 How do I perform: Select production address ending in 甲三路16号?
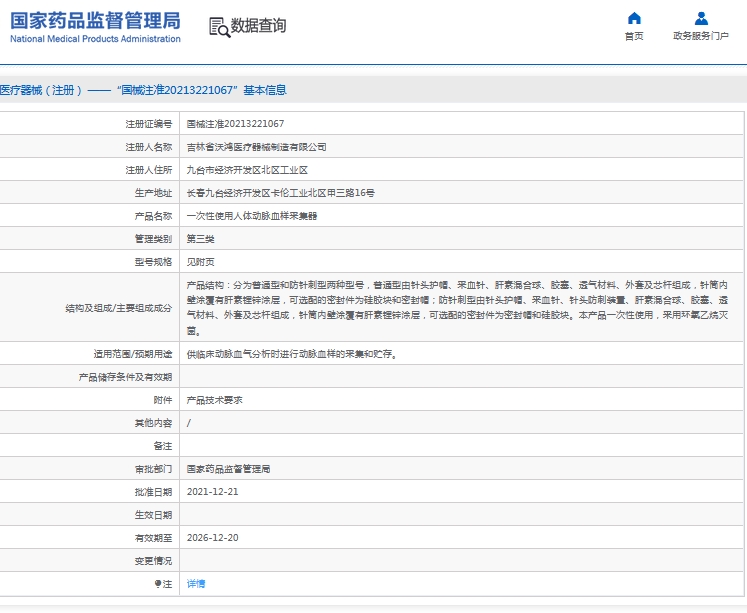pyautogui.click(x=281, y=193)
